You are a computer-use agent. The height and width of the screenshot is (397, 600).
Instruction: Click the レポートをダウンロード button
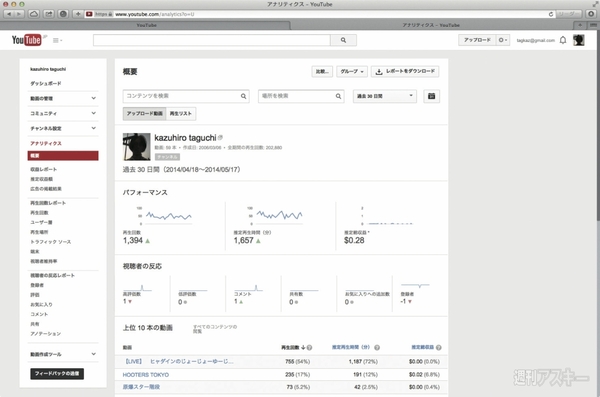[405, 72]
